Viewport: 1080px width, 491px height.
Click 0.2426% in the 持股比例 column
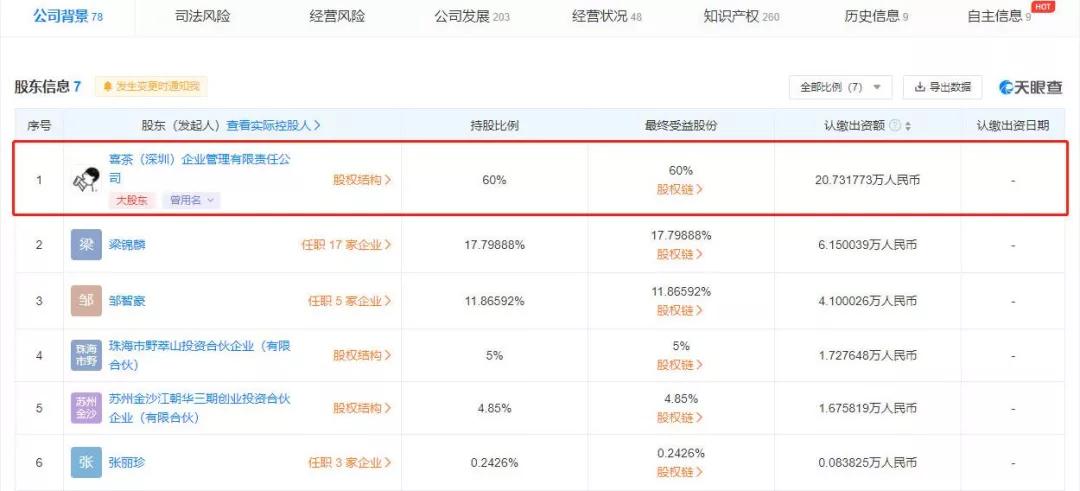tap(495, 463)
